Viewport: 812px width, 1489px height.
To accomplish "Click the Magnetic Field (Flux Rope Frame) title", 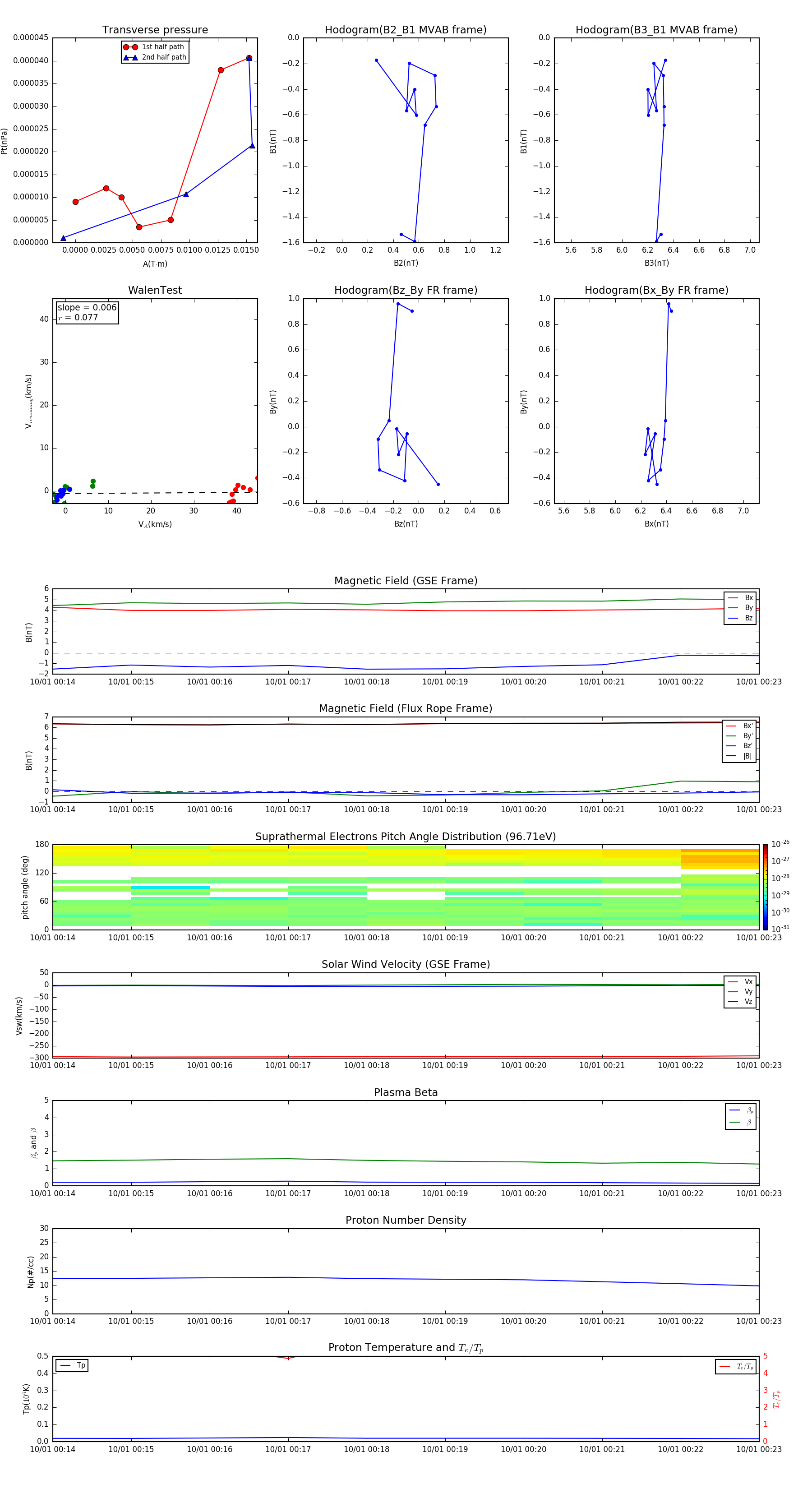I will (406, 709).
